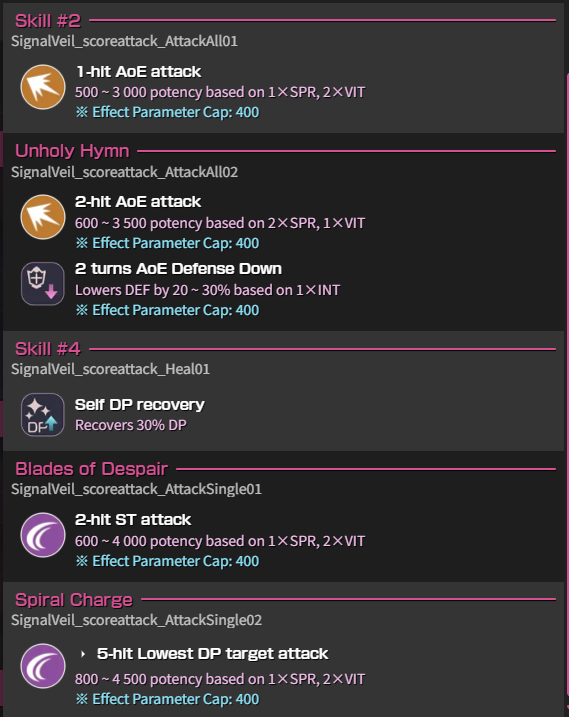Click the Spiral Charge purple crescent icon
Screen dimensions: 569x717
(43, 665)
